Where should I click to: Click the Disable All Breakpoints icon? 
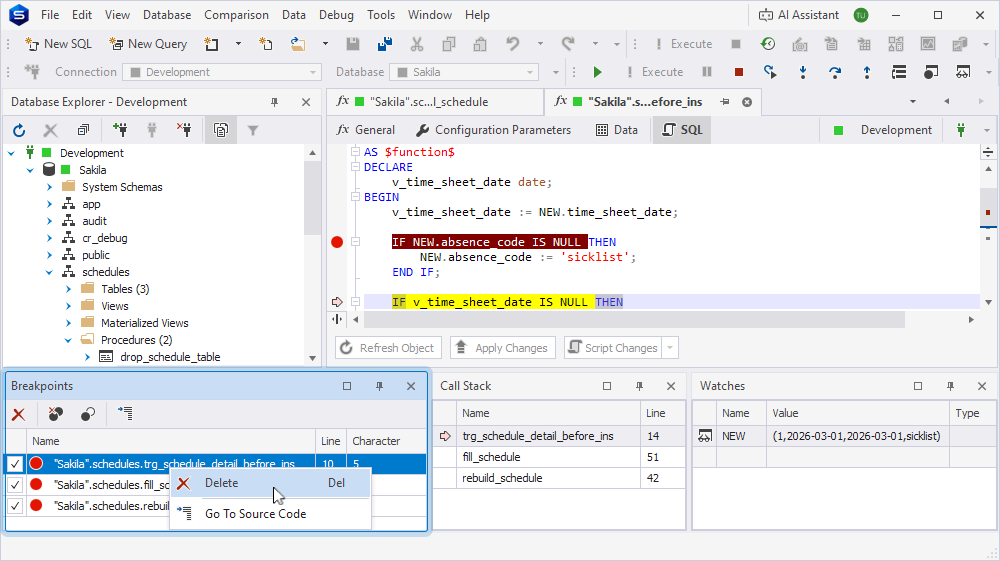click(88, 414)
